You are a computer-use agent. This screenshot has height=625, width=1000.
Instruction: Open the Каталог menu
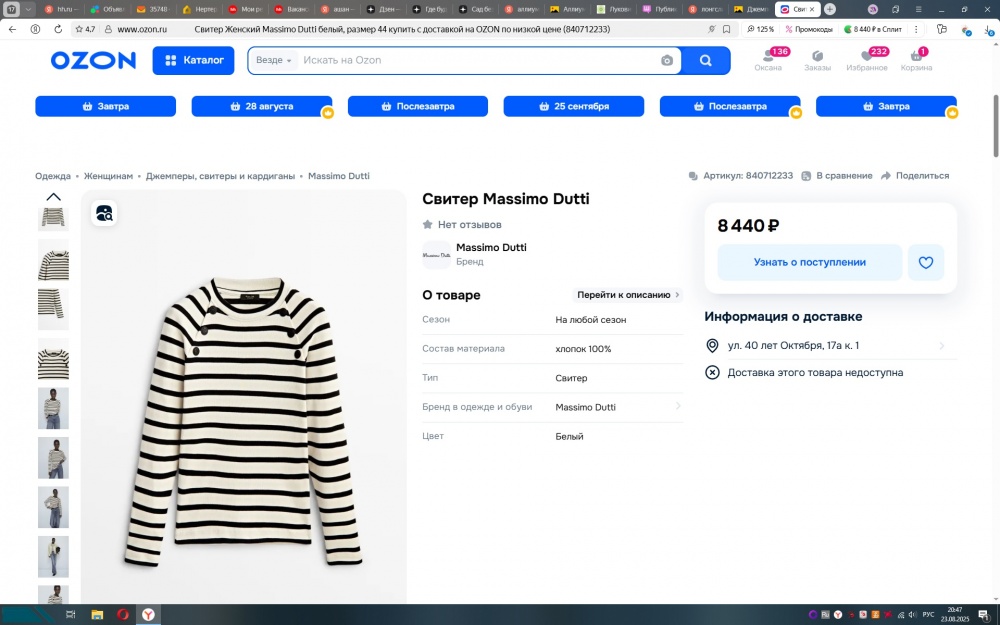click(193, 61)
